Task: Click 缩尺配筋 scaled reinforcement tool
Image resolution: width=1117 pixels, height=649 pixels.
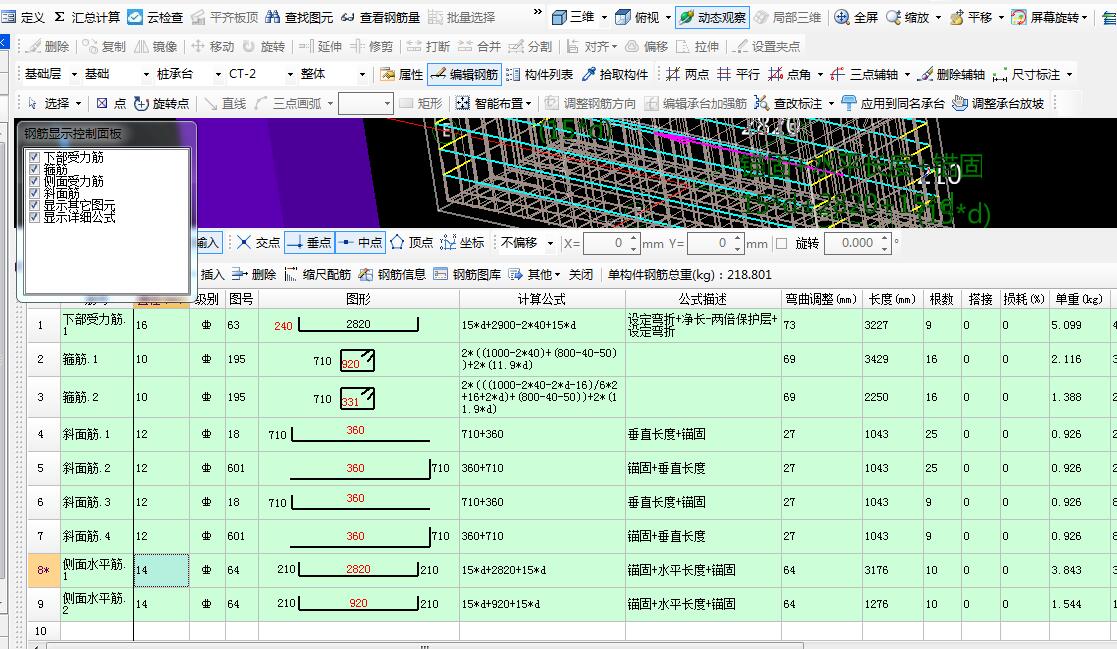Action: click(x=318, y=274)
